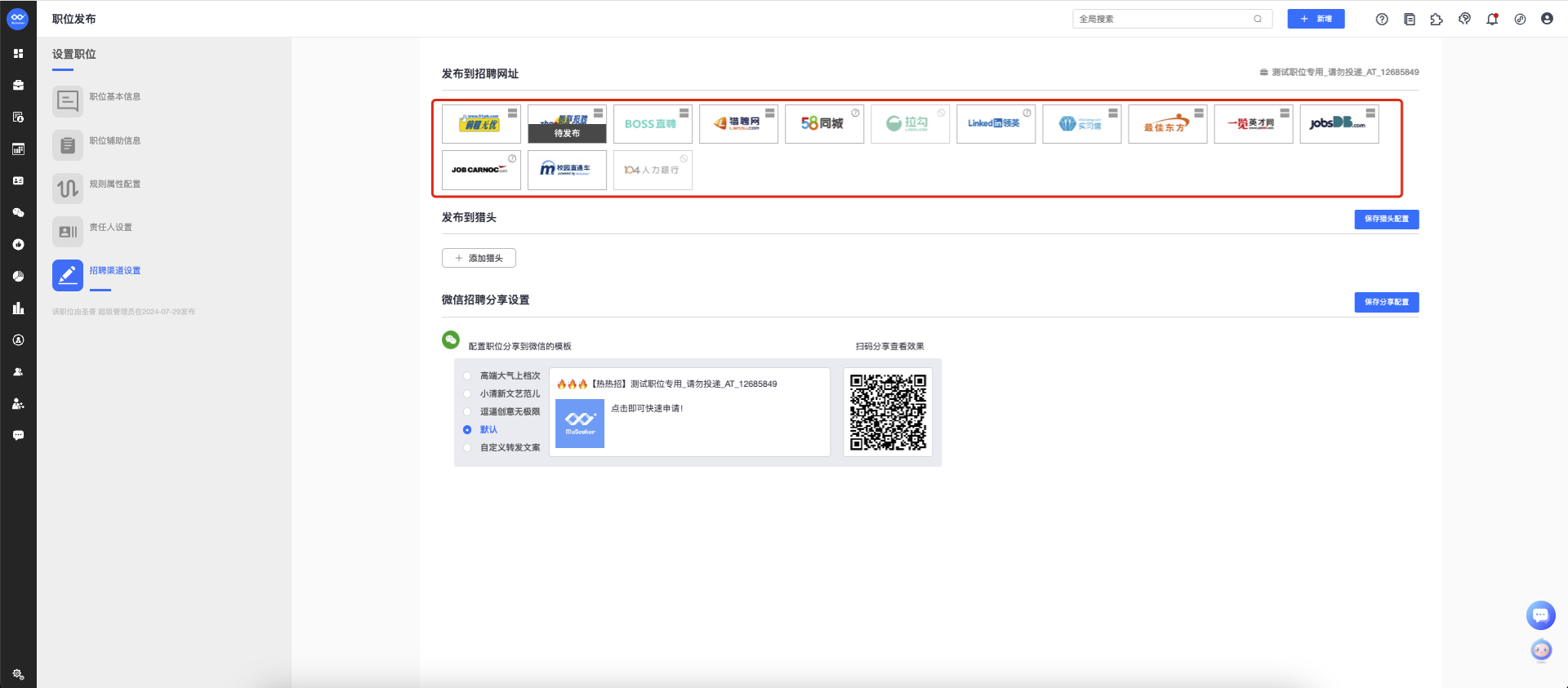Open the user account avatar icon
This screenshot has width=1568, height=688.
tap(1547, 19)
